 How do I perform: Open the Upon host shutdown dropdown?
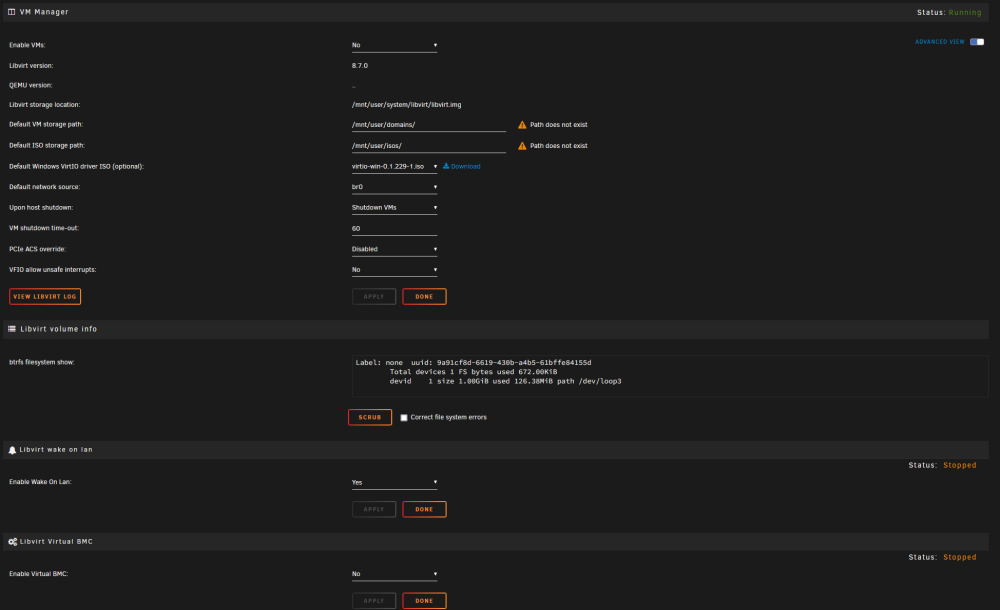394,207
